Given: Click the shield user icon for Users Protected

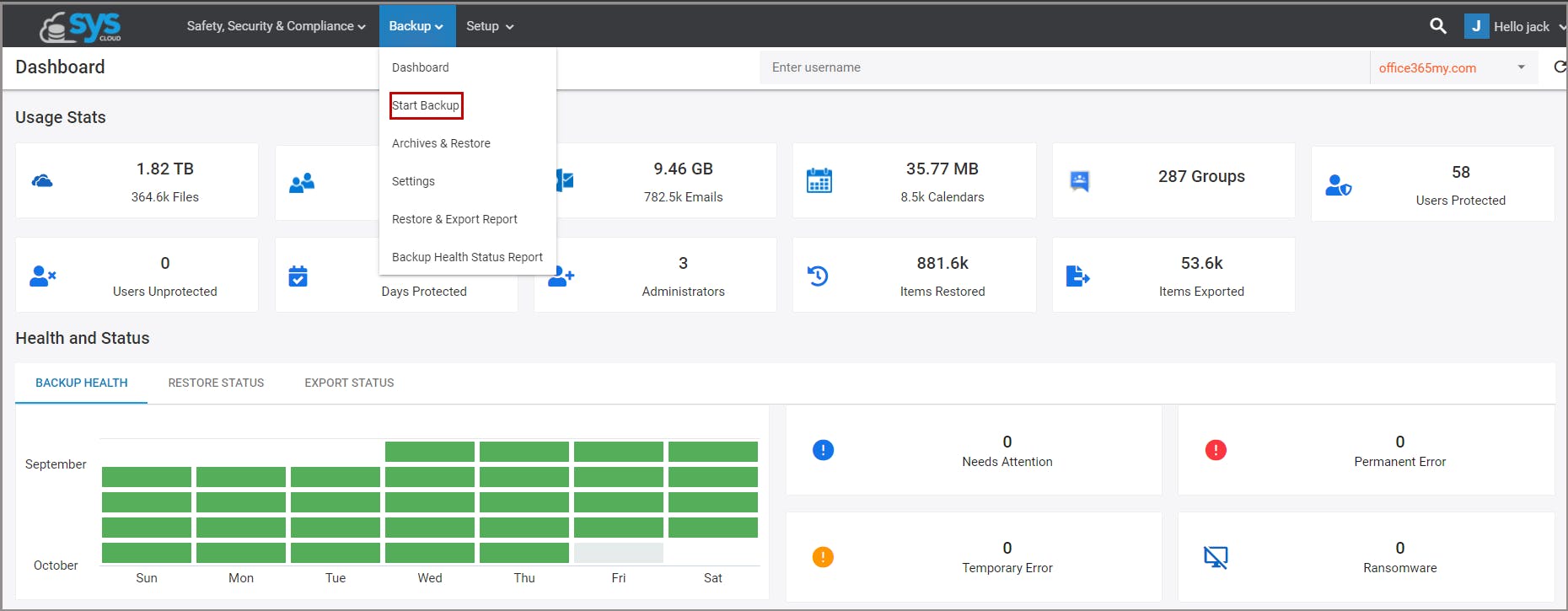Looking at the screenshot, I should pos(1338,185).
